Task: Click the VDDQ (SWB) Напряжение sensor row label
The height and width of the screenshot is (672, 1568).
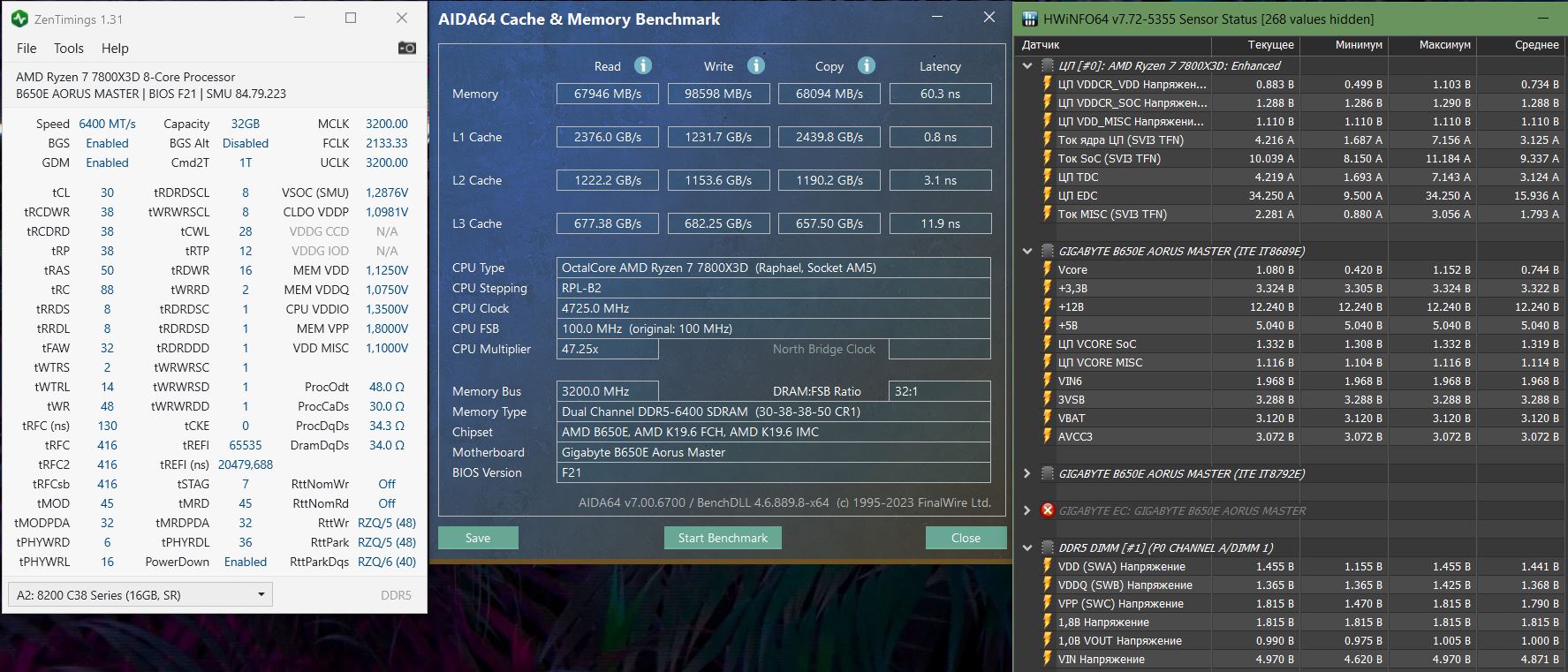Action: pos(1125,585)
